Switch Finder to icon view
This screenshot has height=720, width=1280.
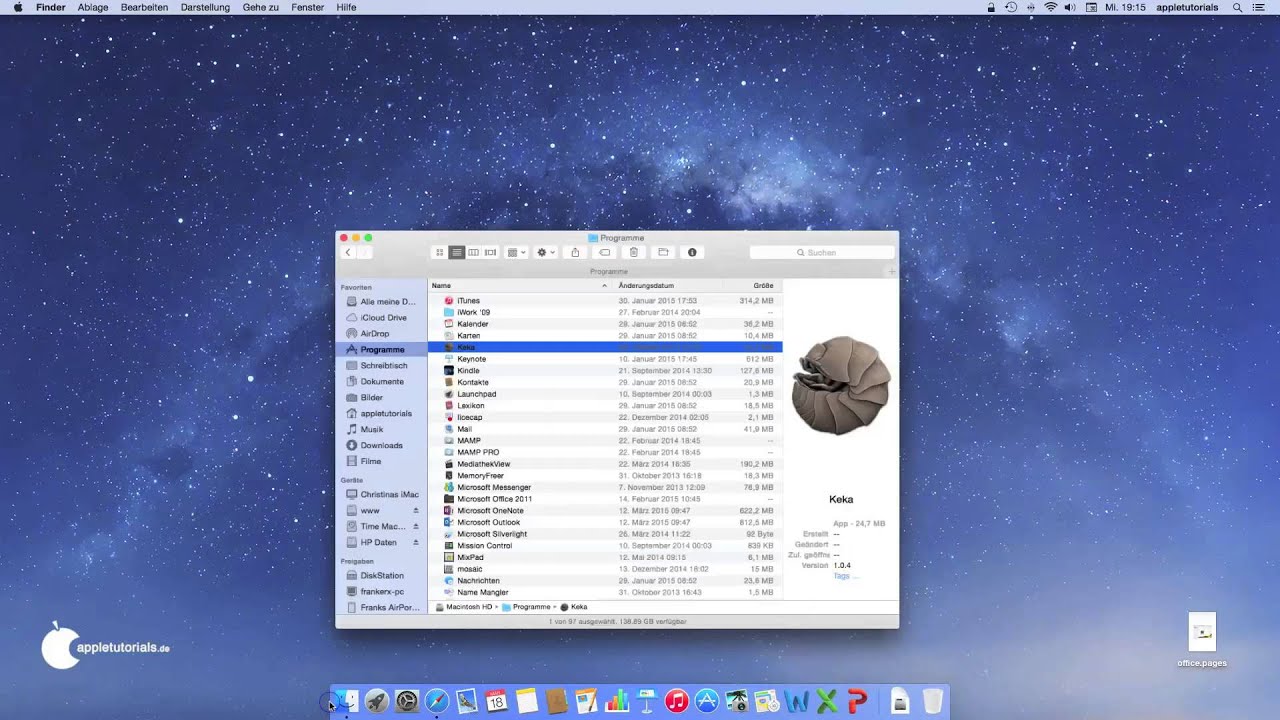tap(440, 253)
